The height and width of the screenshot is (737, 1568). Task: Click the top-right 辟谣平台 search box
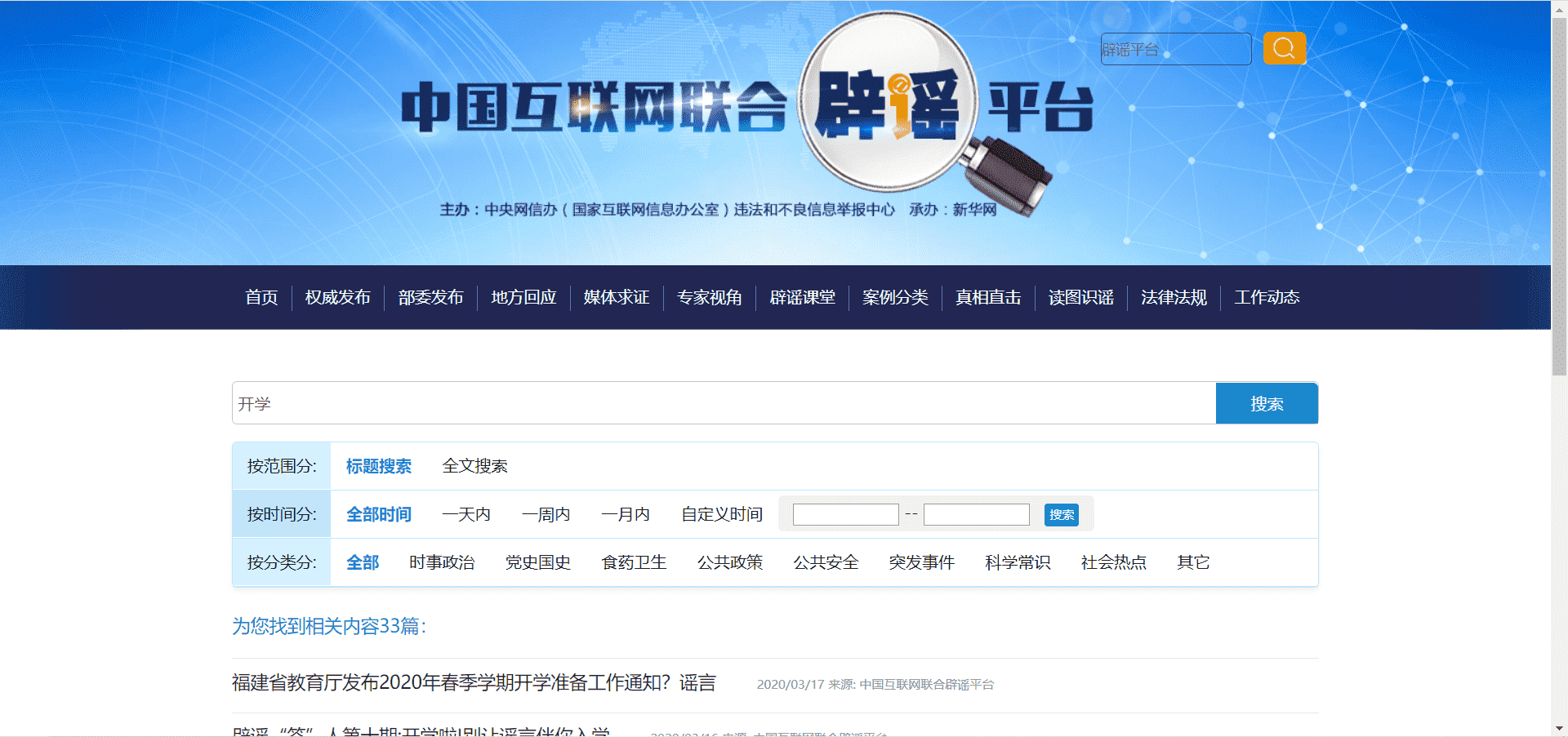pyautogui.click(x=1175, y=48)
